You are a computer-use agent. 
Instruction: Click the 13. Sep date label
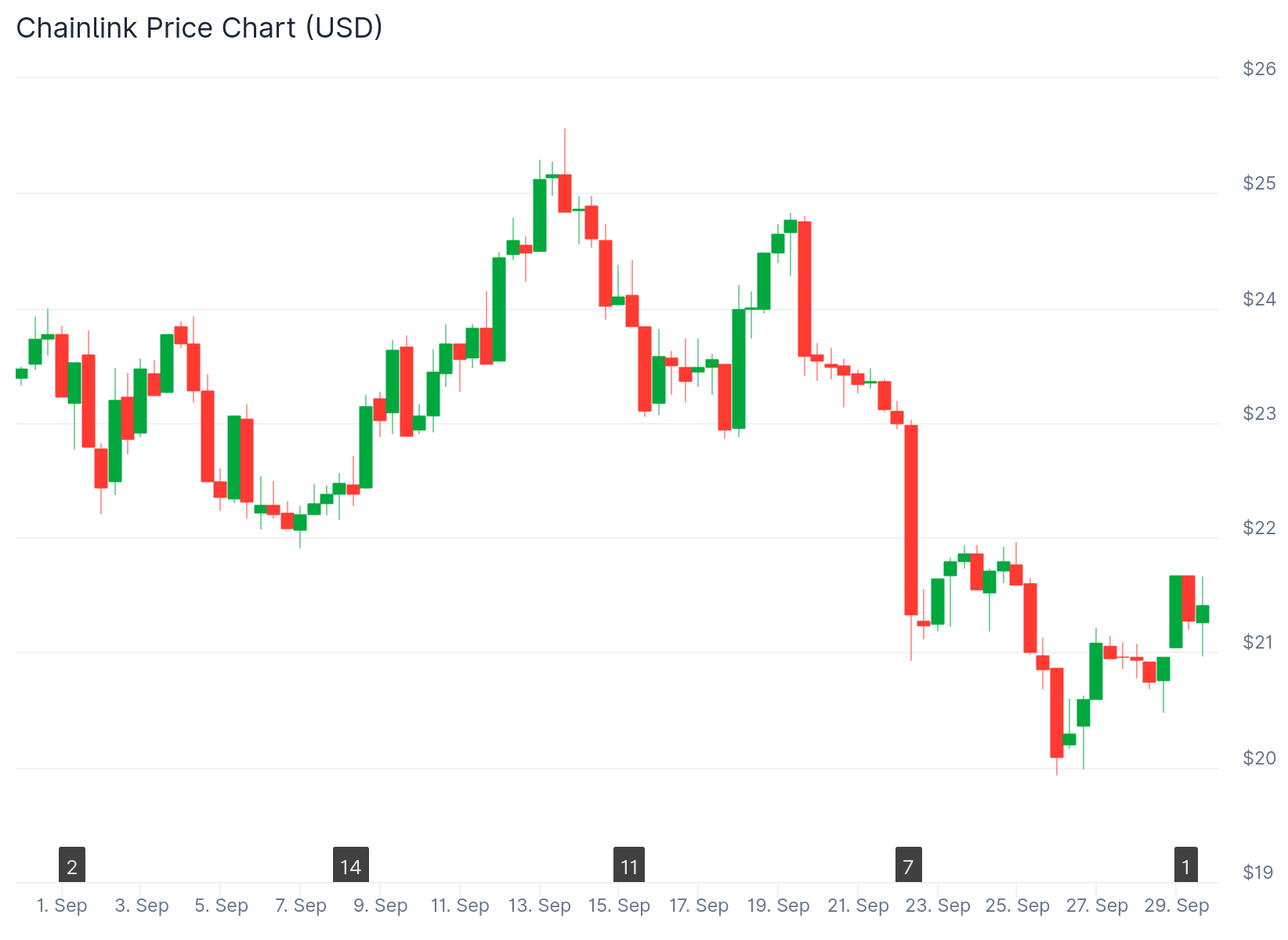point(539,906)
